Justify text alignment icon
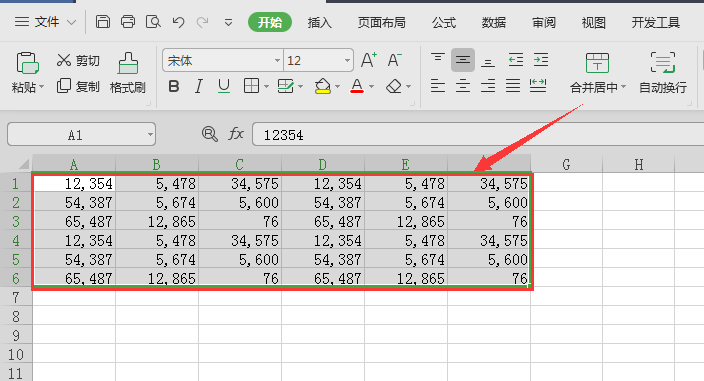 (513, 86)
